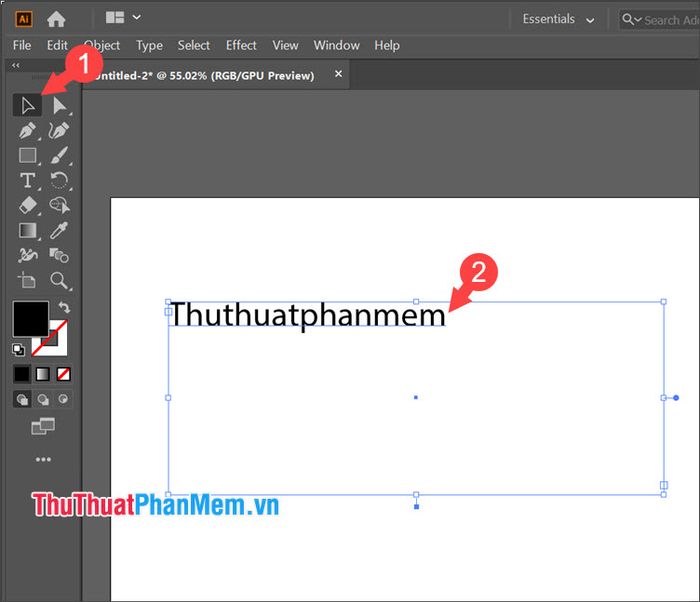Open the File menu

coord(22,45)
